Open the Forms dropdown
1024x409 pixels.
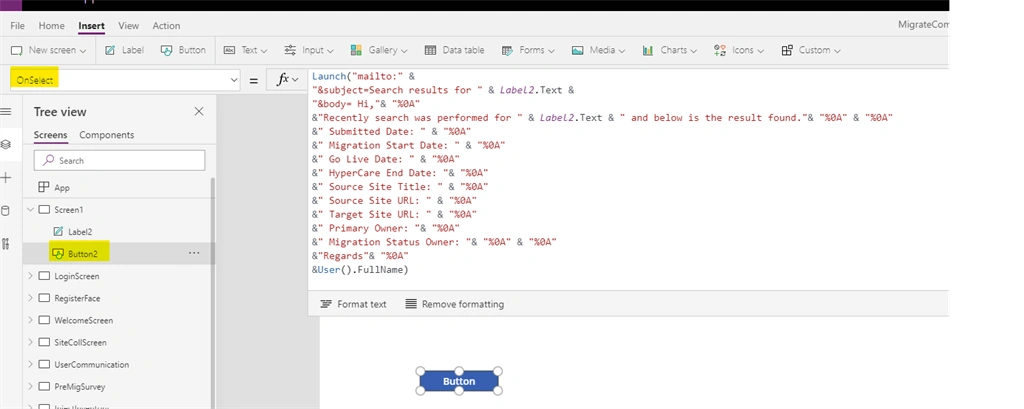pyautogui.click(x=528, y=50)
